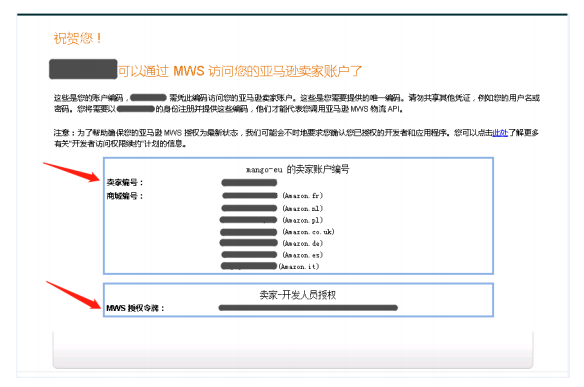Viewport: 584px width, 387px height.
Task: Click the 祝贺您! congratulations heading
Action: [x=78, y=38]
